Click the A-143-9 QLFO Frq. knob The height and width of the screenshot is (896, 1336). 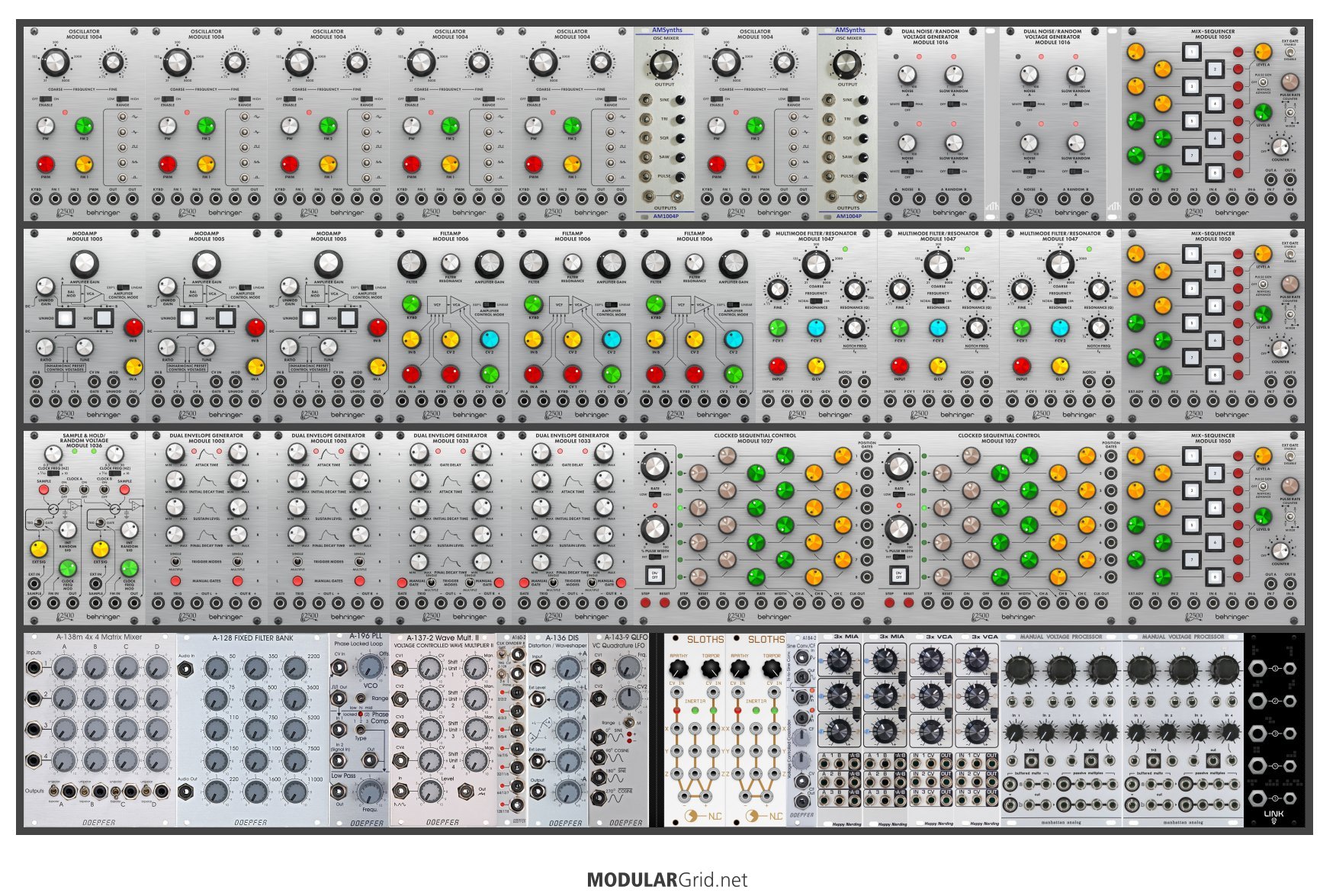pyautogui.click(x=630, y=668)
